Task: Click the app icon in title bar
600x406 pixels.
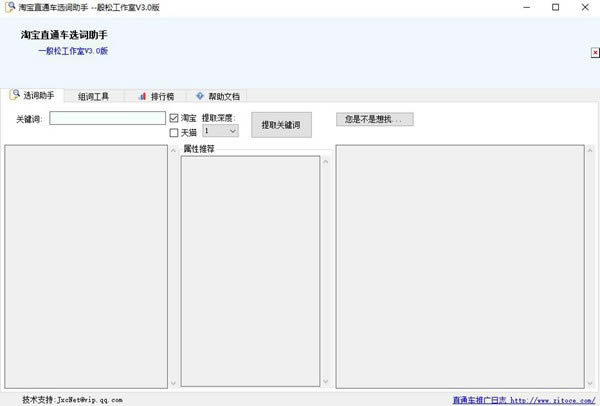Action: [x=9, y=7]
